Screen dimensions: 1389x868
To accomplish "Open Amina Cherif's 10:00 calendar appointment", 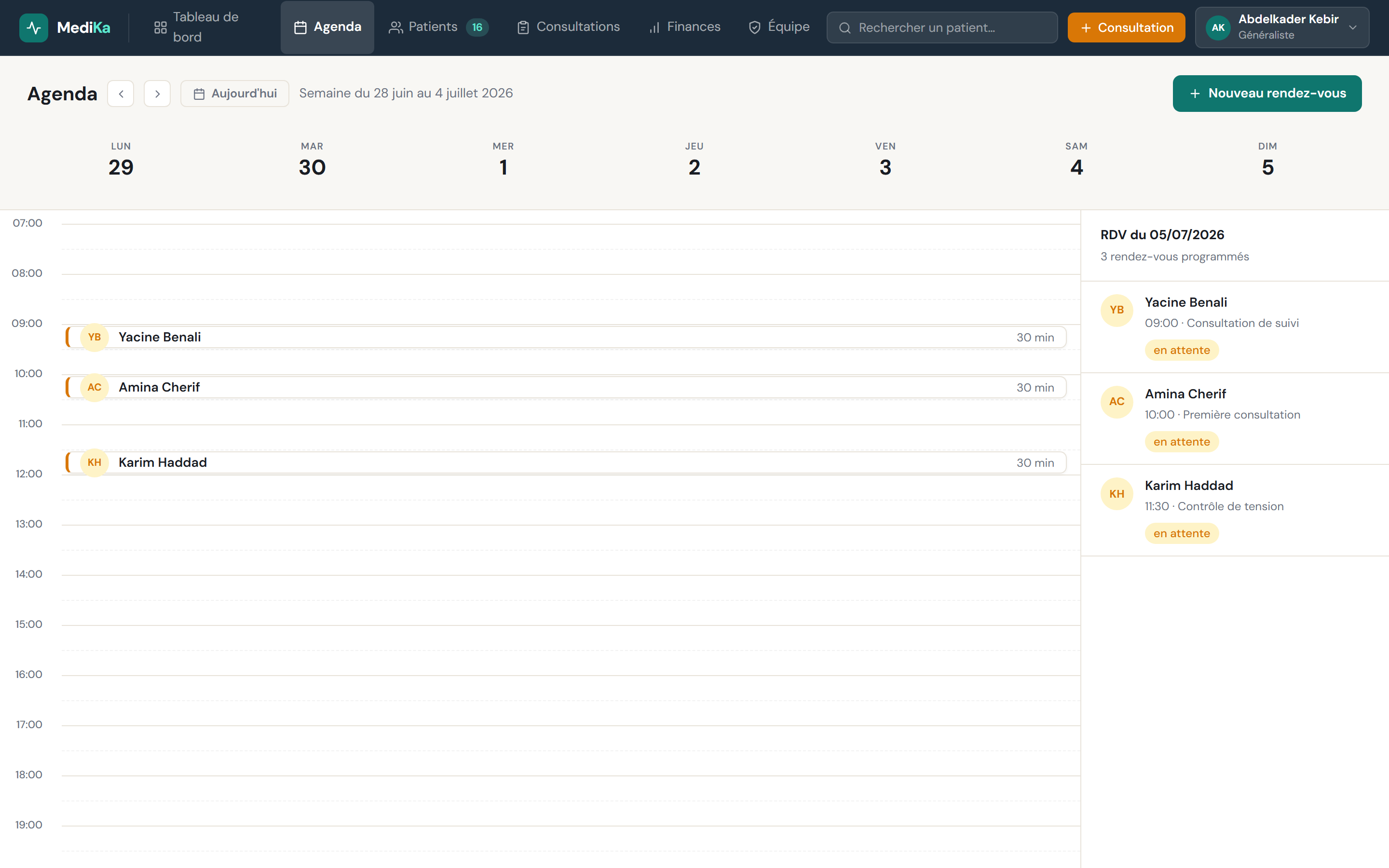I will pyautogui.click(x=566, y=388).
